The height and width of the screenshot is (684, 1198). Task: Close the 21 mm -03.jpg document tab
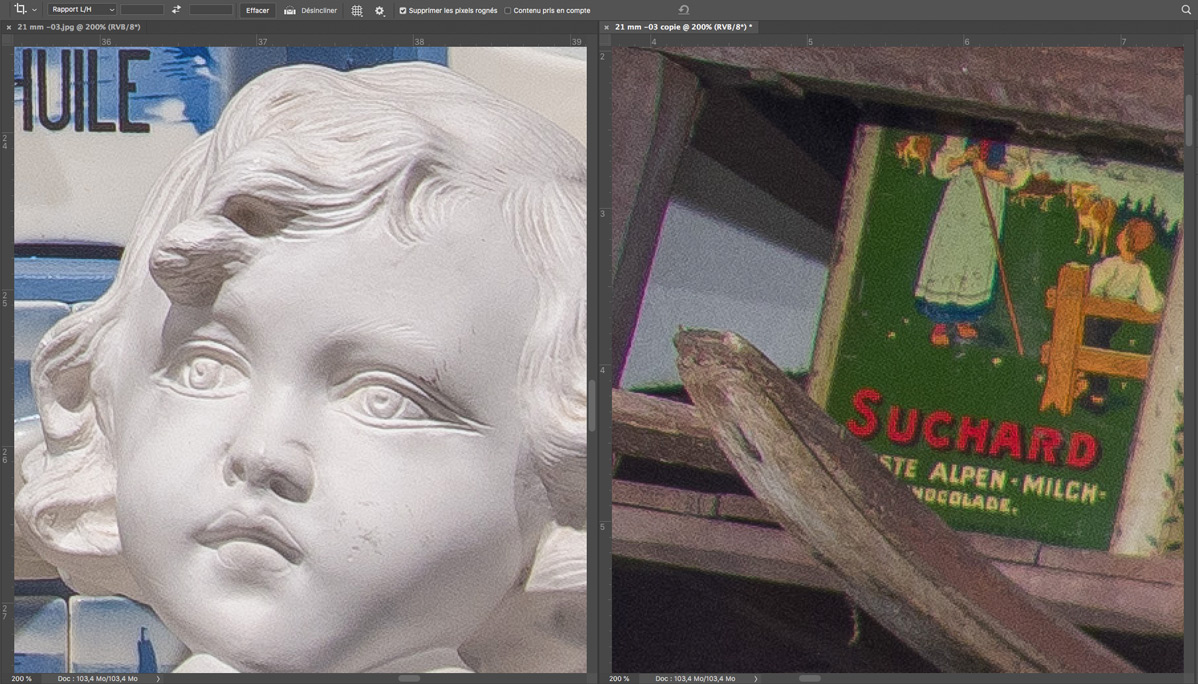tap(9, 27)
